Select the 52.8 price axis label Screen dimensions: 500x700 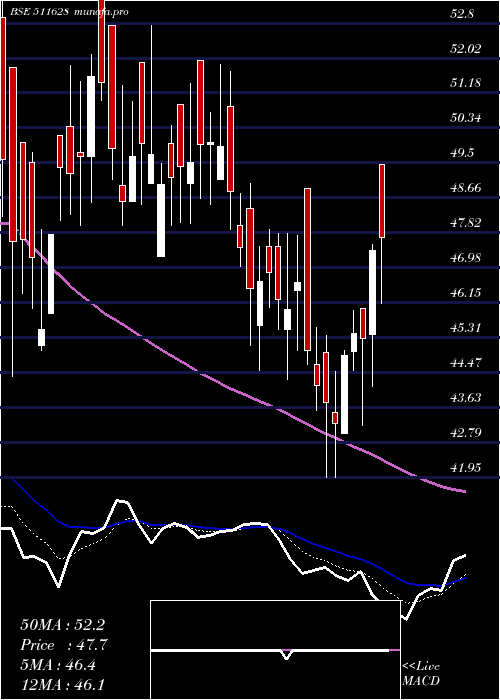(x=462, y=14)
